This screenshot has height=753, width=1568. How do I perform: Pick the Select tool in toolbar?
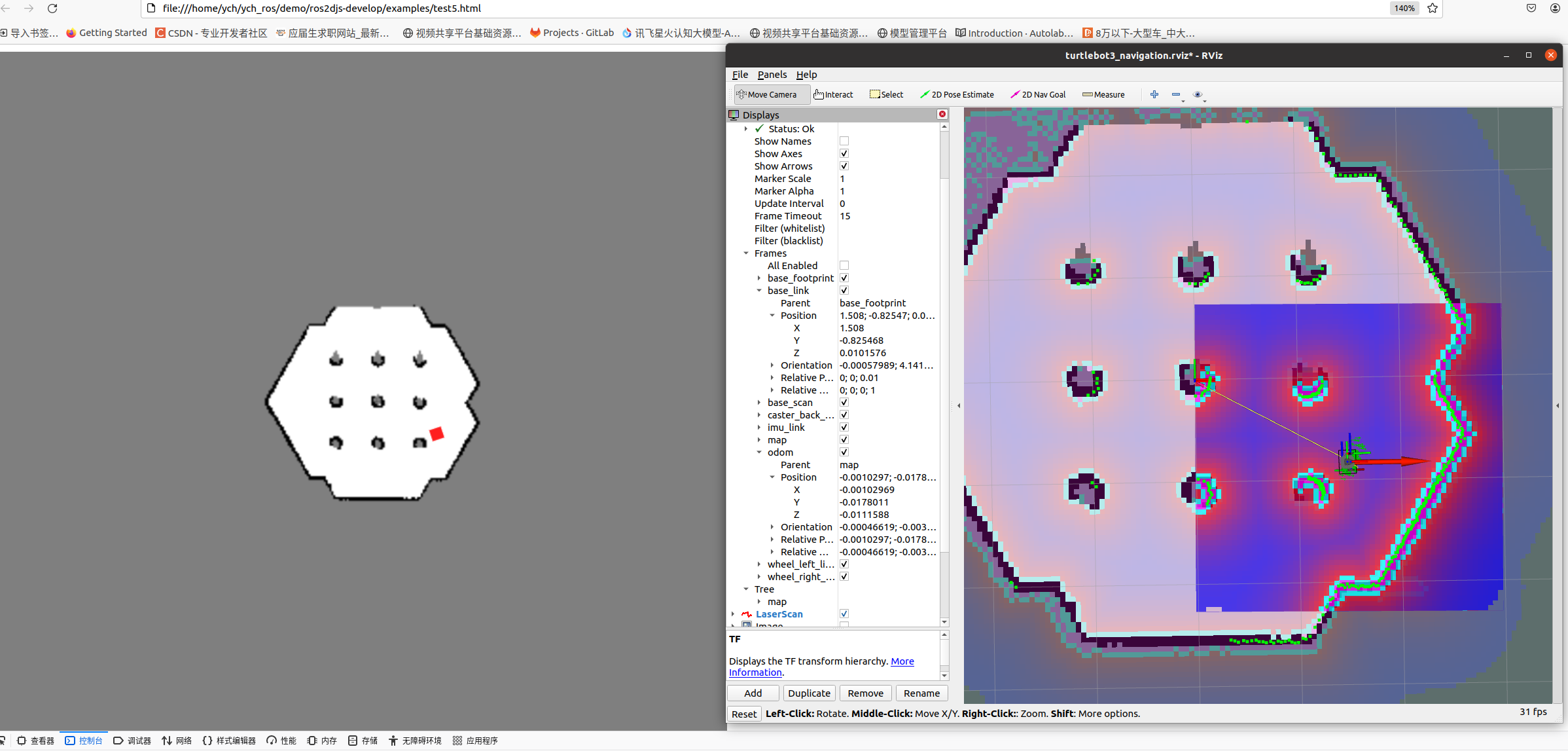[886, 94]
